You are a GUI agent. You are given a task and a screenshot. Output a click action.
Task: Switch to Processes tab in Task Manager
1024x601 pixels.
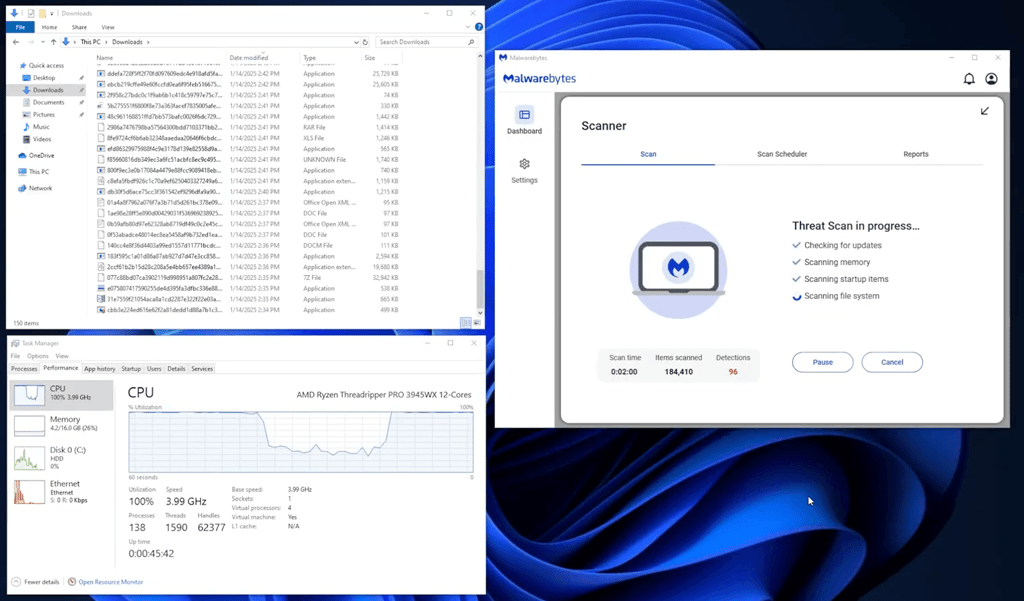[24, 369]
